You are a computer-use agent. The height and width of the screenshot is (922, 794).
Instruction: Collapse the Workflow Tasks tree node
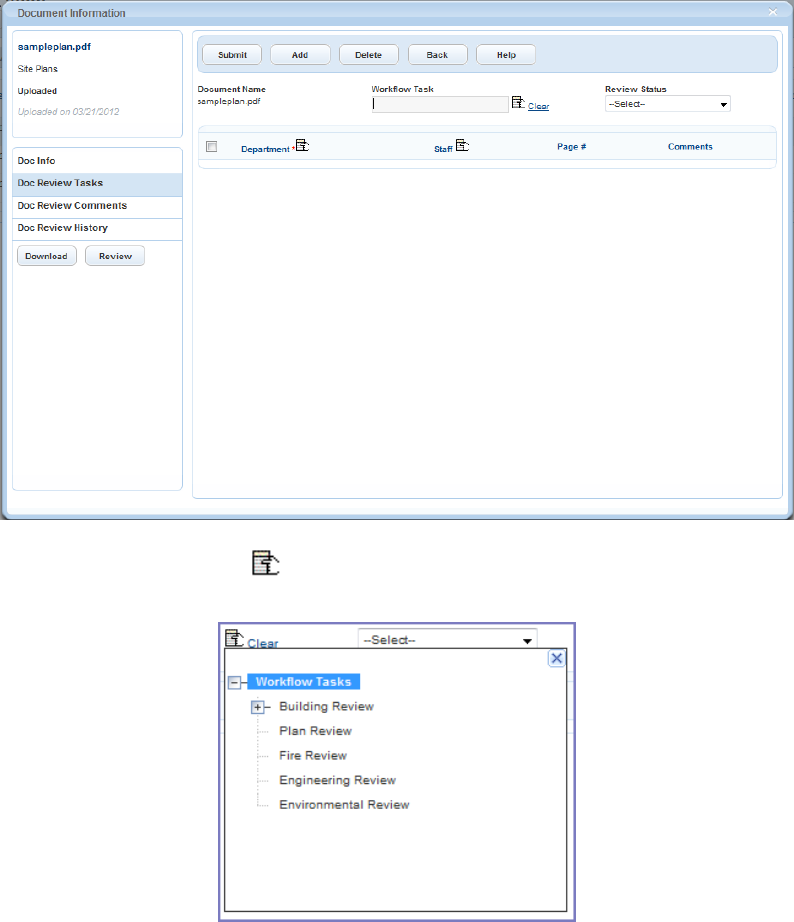coord(234,683)
